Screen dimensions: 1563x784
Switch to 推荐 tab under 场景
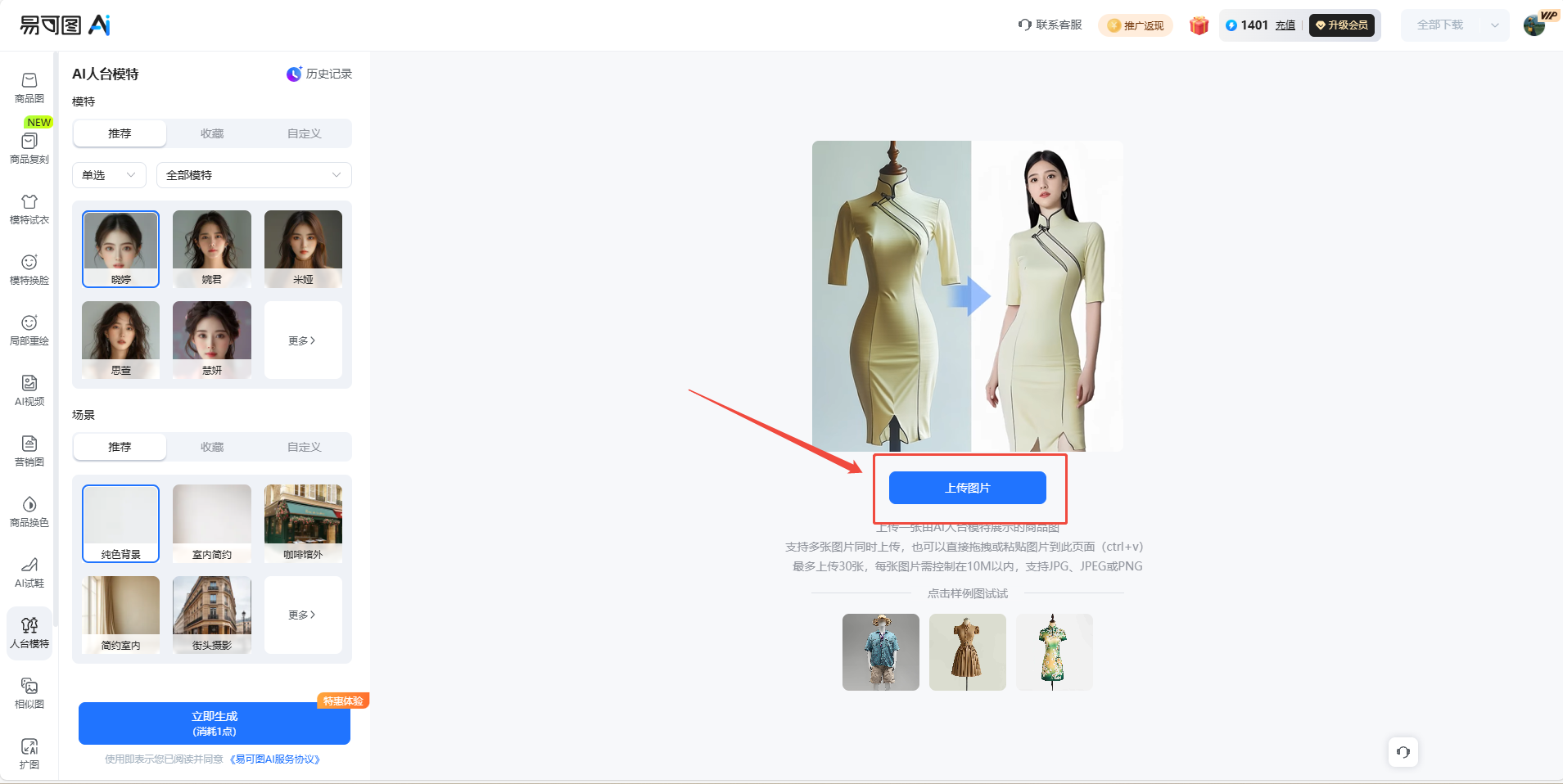coord(120,447)
